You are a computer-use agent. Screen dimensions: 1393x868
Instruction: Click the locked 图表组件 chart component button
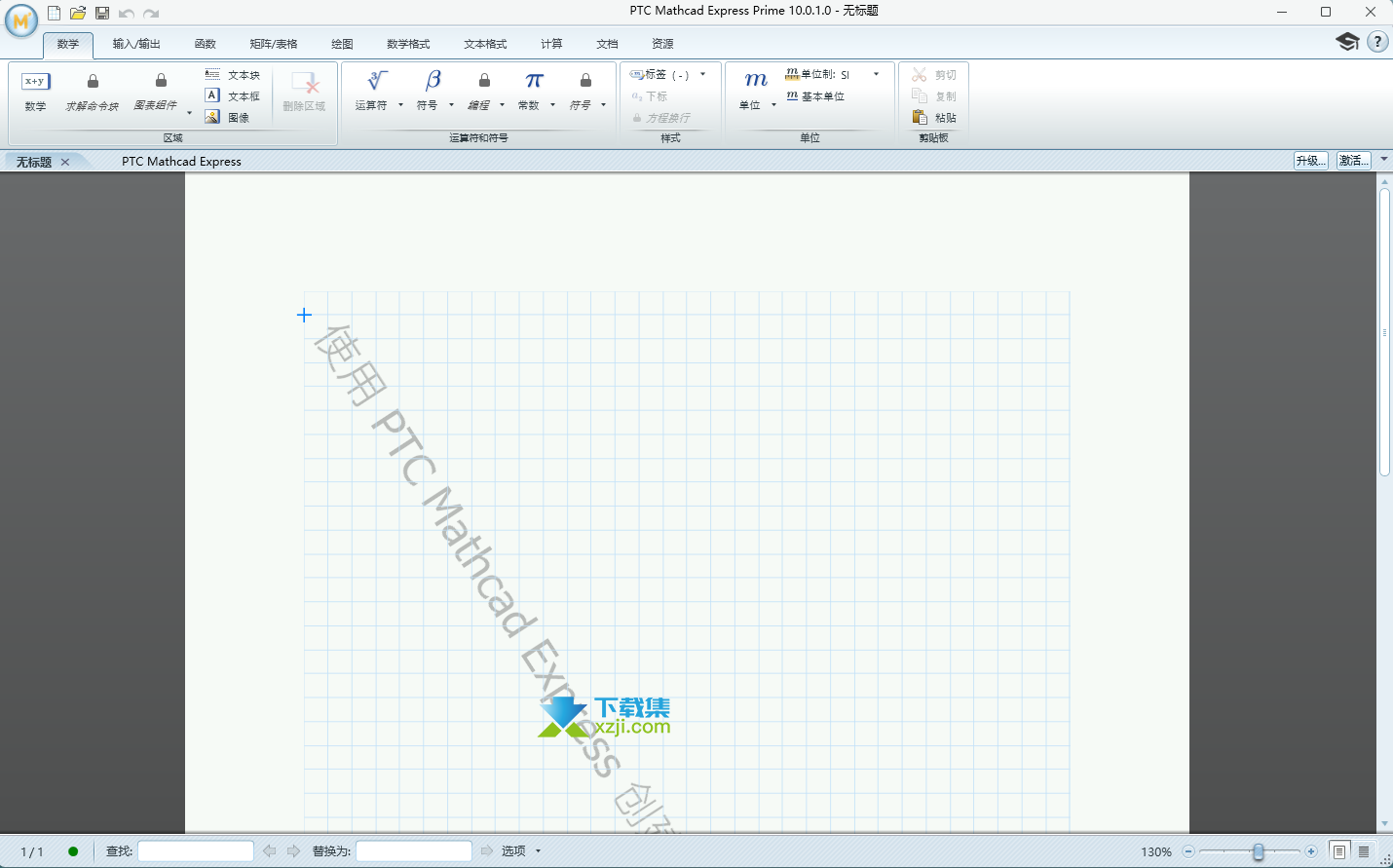(156, 92)
